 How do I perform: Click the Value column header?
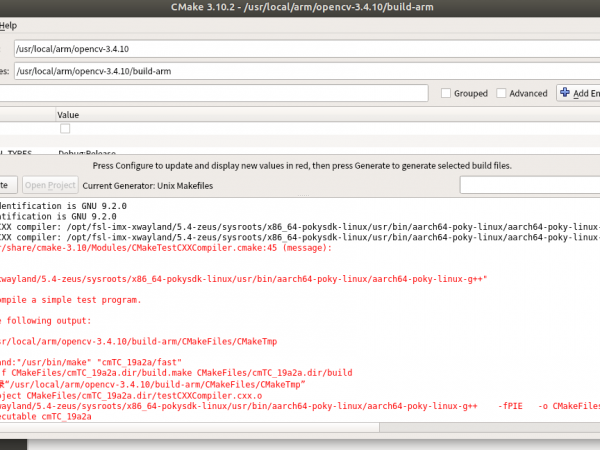pos(68,115)
